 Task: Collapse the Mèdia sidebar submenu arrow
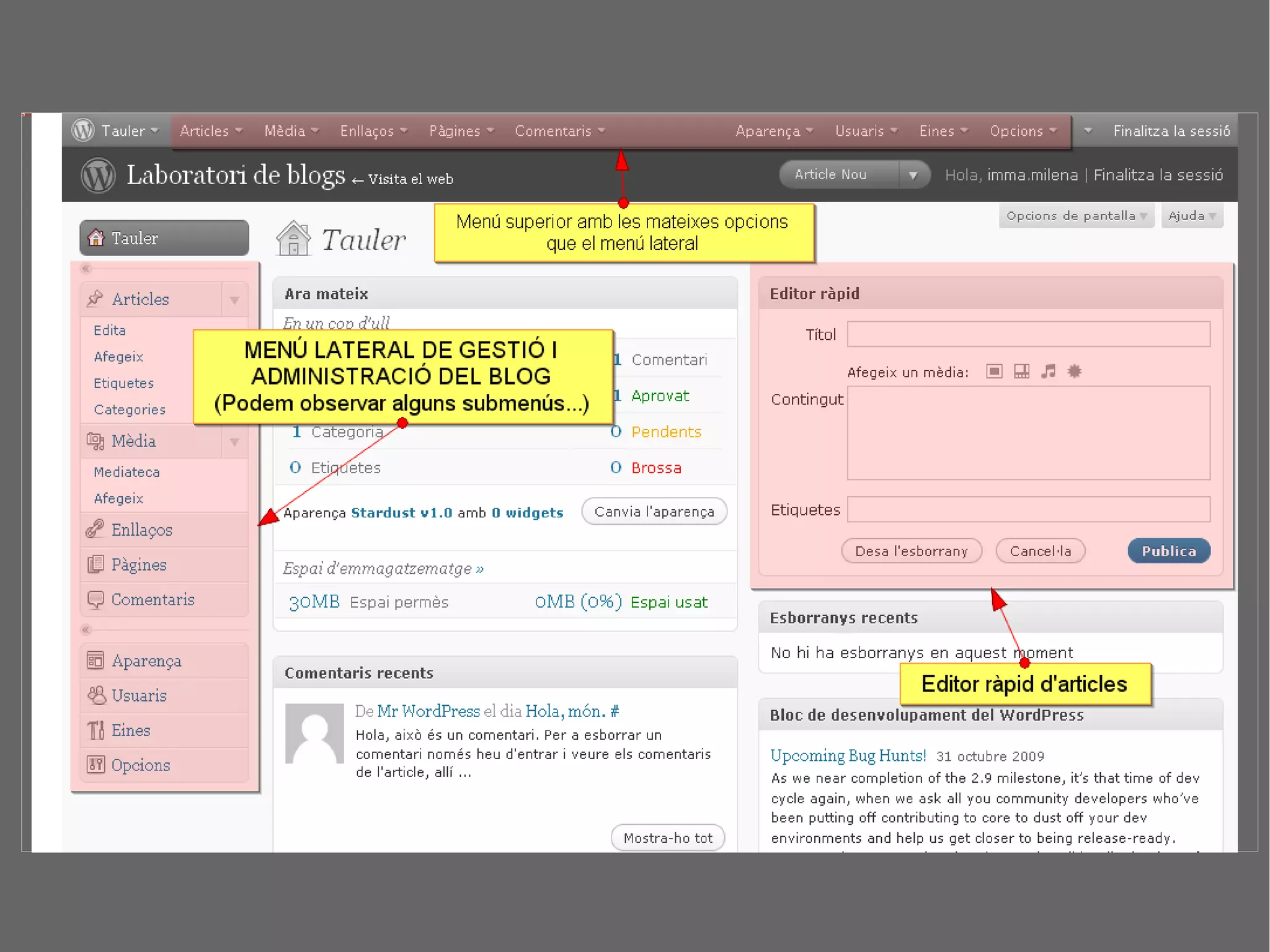tap(234, 442)
